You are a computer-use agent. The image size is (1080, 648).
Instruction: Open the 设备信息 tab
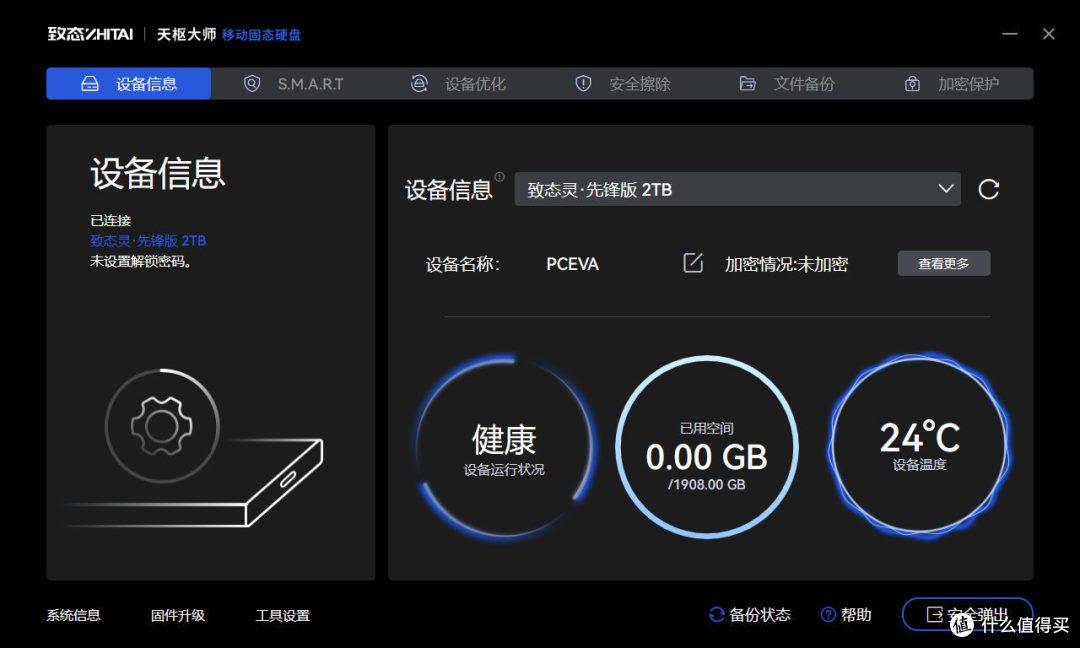coord(129,83)
